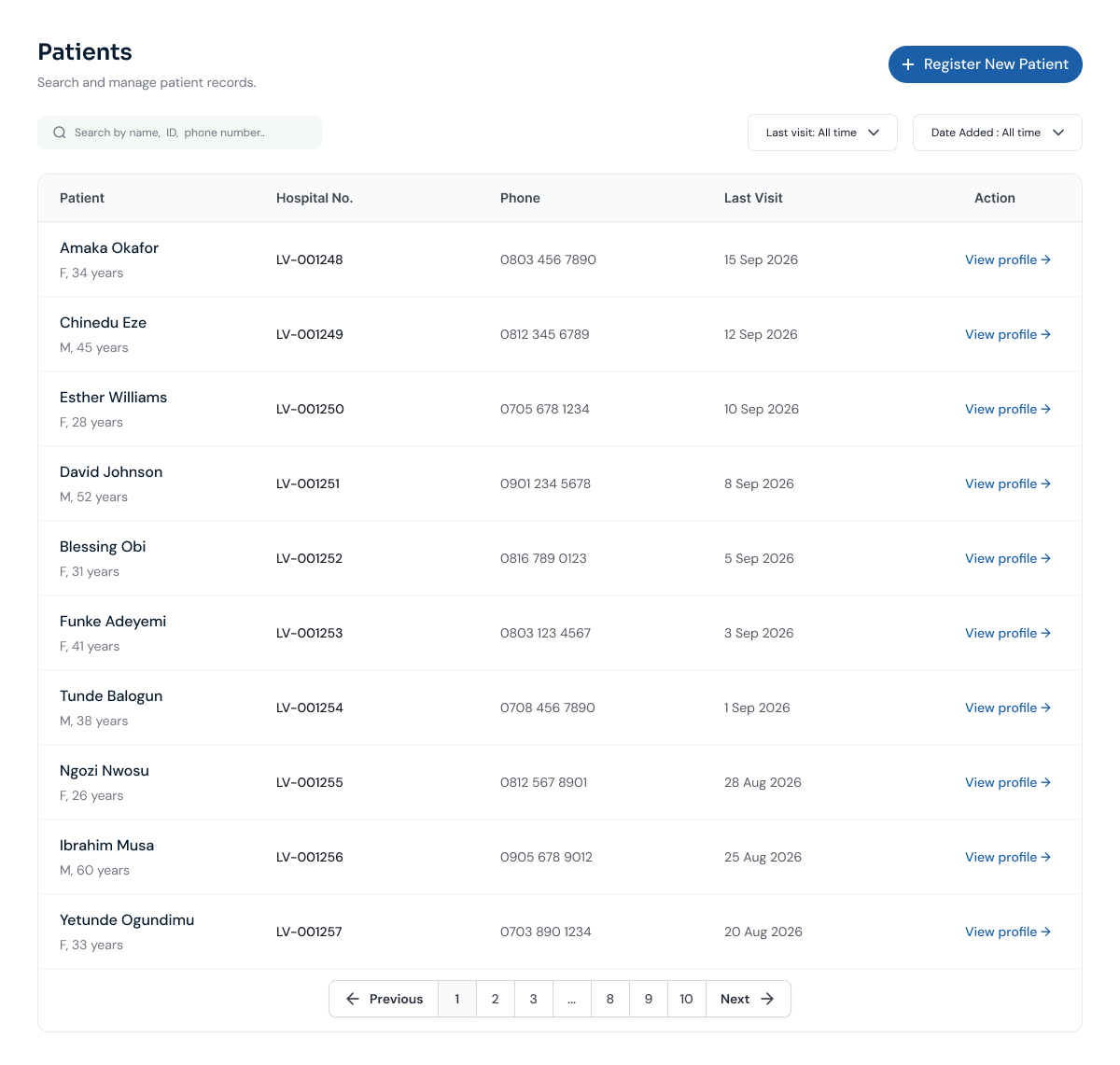Go to the Previous page
This screenshot has width=1120, height=1065.
coord(384,999)
